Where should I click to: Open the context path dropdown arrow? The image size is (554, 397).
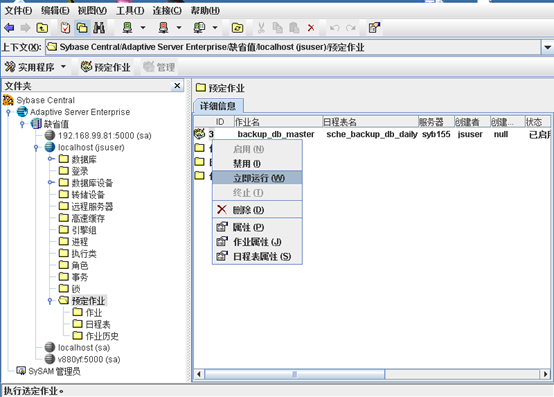tap(547, 47)
